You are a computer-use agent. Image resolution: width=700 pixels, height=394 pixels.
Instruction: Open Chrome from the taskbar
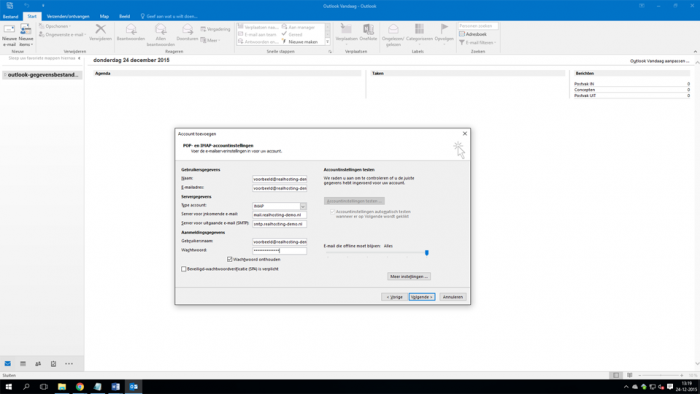[79, 387]
